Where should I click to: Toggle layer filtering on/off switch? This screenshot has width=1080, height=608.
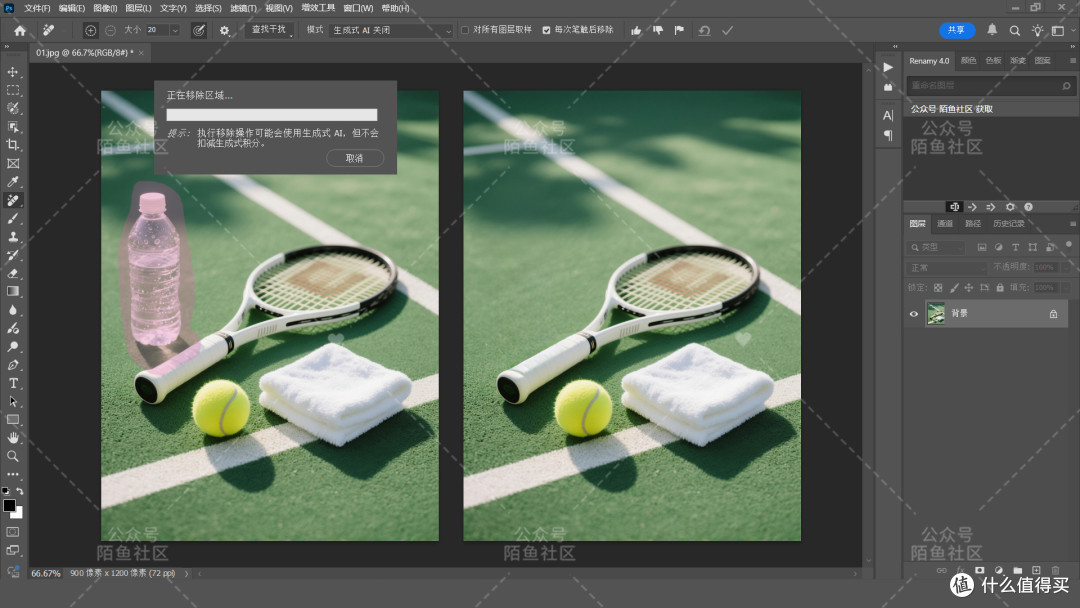[1069, 244]
